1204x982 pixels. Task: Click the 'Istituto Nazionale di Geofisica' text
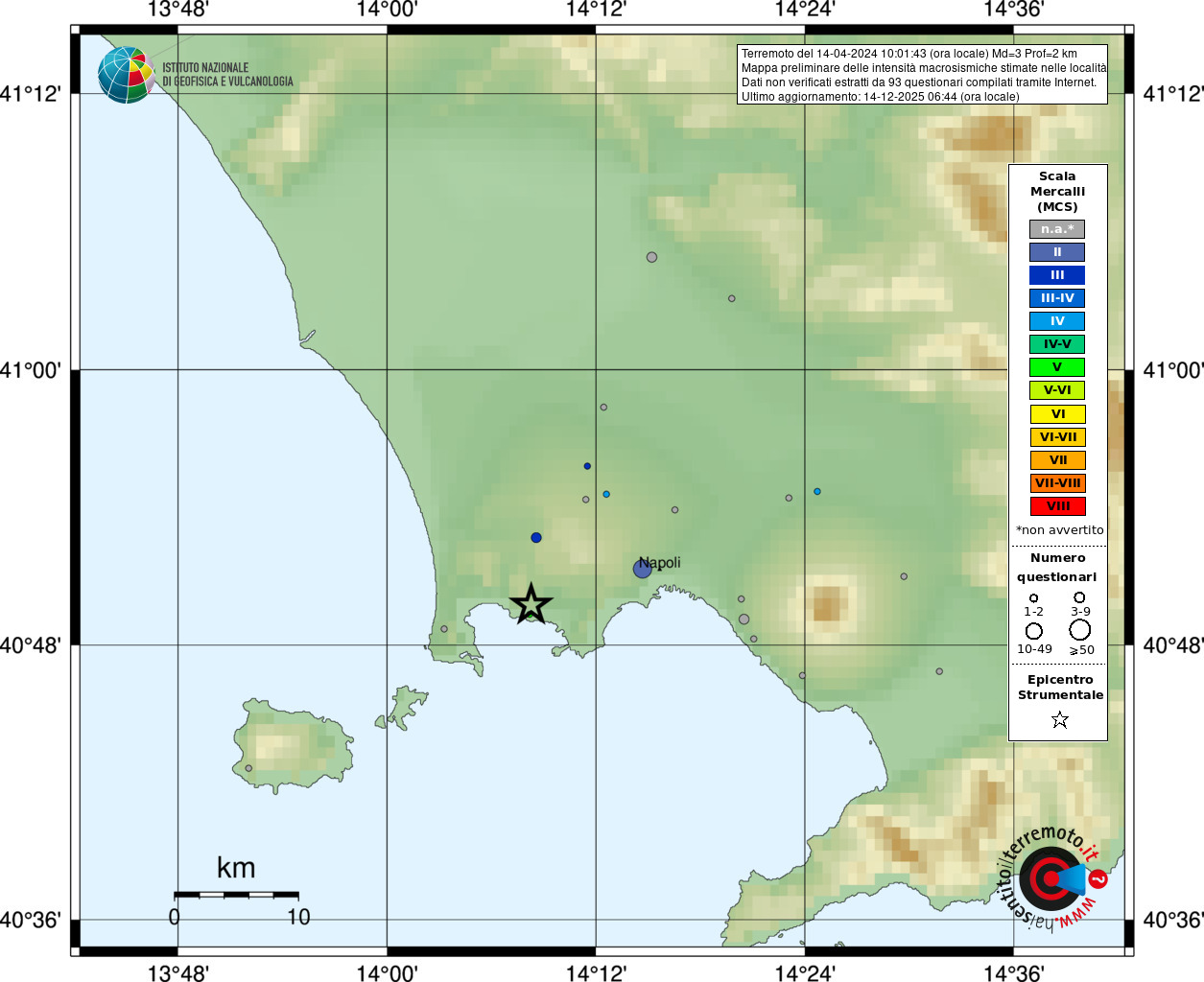228,75
